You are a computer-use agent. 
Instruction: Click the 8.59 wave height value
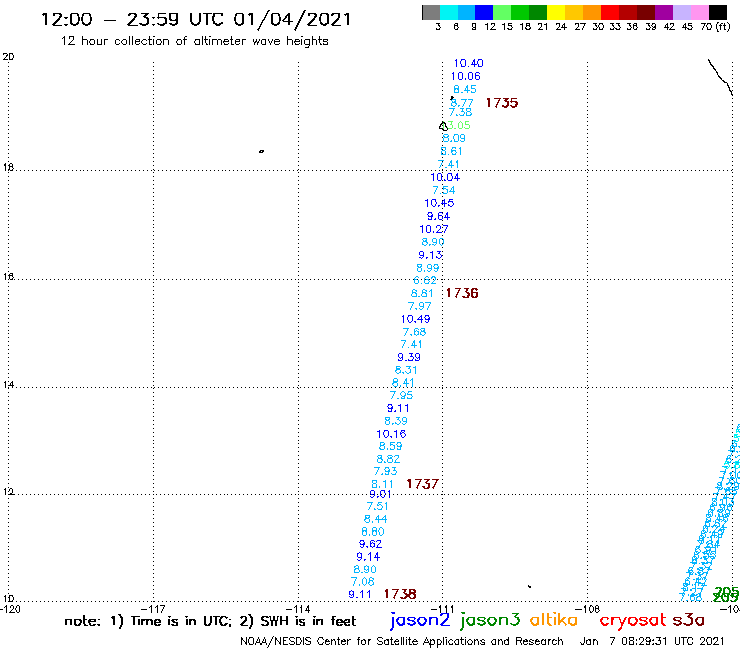point(390,447)
